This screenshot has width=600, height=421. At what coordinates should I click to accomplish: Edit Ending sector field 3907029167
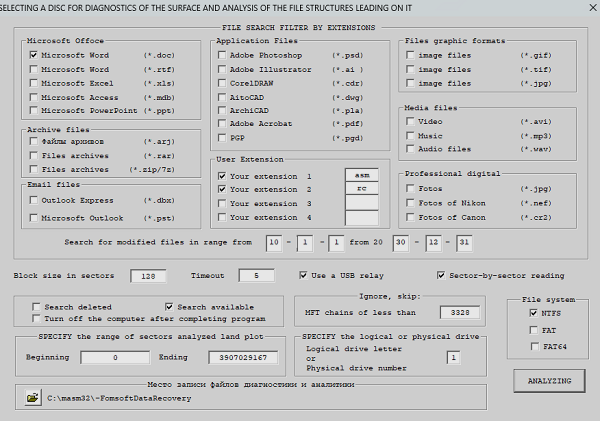[243, 357]
